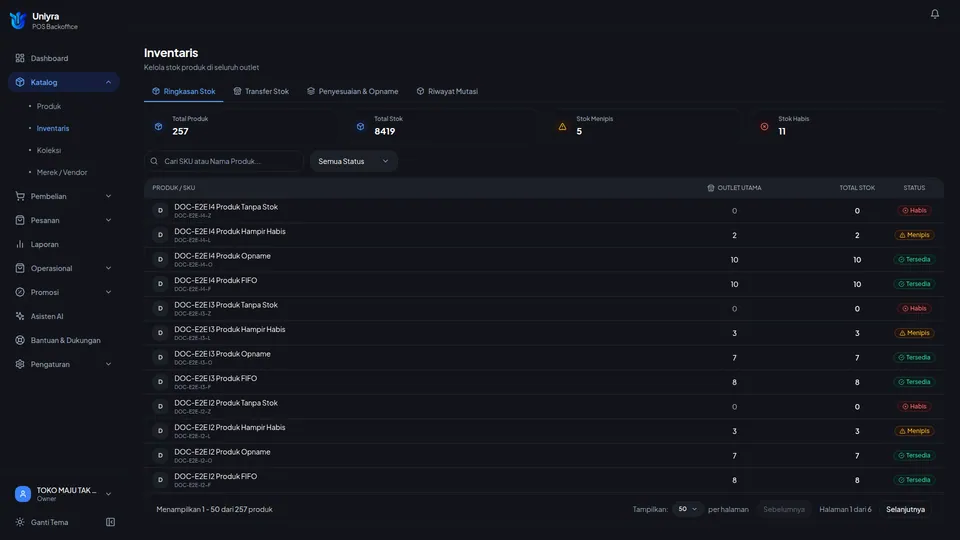Open Laporan via its chart icon
The width and height of the screenshot is (960, 540).
(x=20, y=244)
